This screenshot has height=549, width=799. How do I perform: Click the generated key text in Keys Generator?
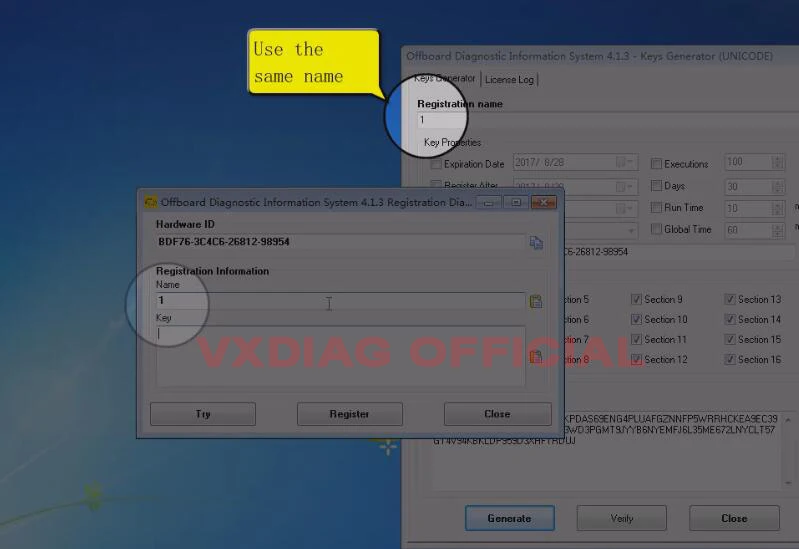[x=605, y=430]
